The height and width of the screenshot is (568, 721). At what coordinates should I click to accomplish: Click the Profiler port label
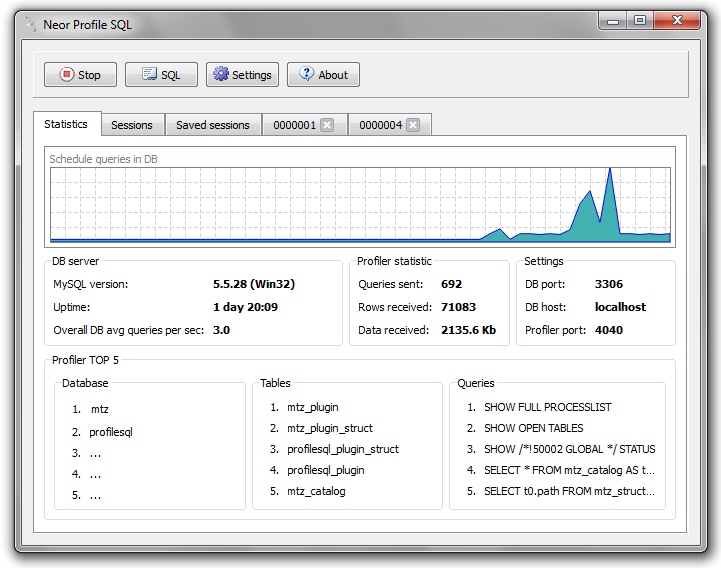pyautogui.click(x=555, y=330)
